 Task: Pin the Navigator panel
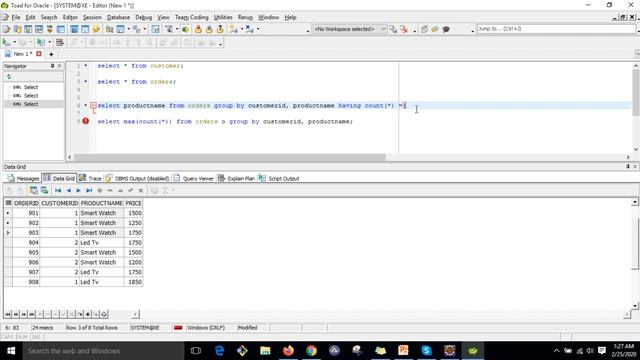pyautogui.click(x=52, y=66)
